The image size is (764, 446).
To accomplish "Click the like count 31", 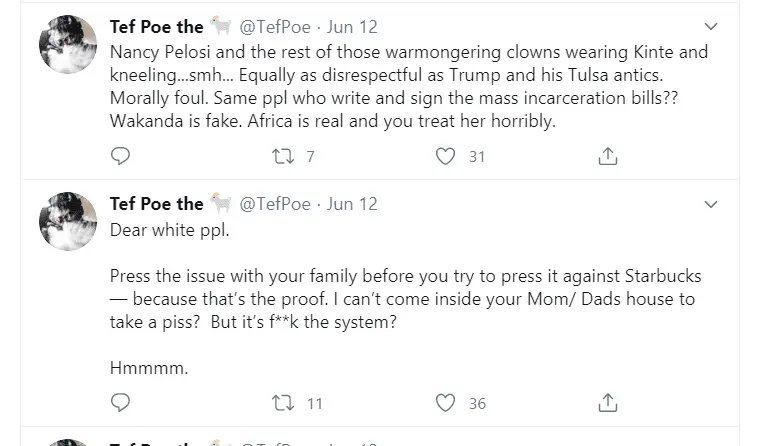I will pos(477,157).
